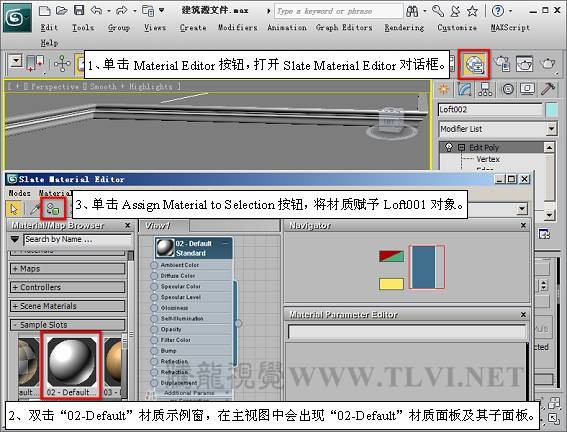Close the Material/Map Browser panel
Viewport: 567px width, 432px height.
click(127, 225)
